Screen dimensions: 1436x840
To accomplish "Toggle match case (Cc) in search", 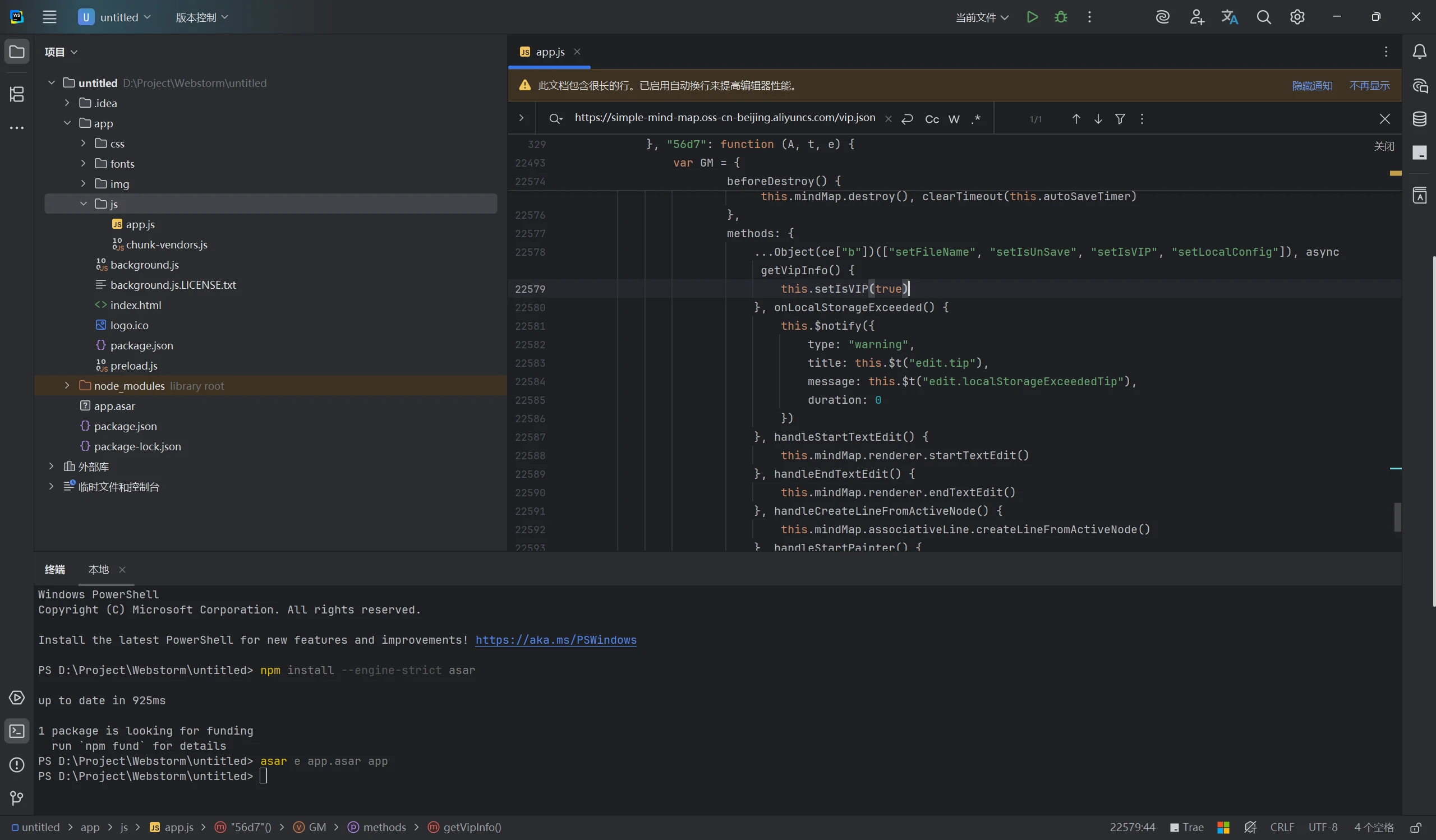I will coord(932,119).
